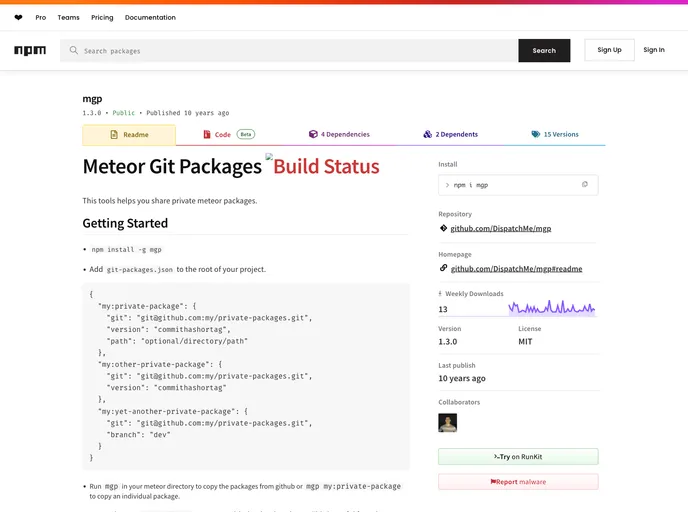Open the Pro menu item
The width and height of the screenshot is (688, 512).
tap(40, 17)
